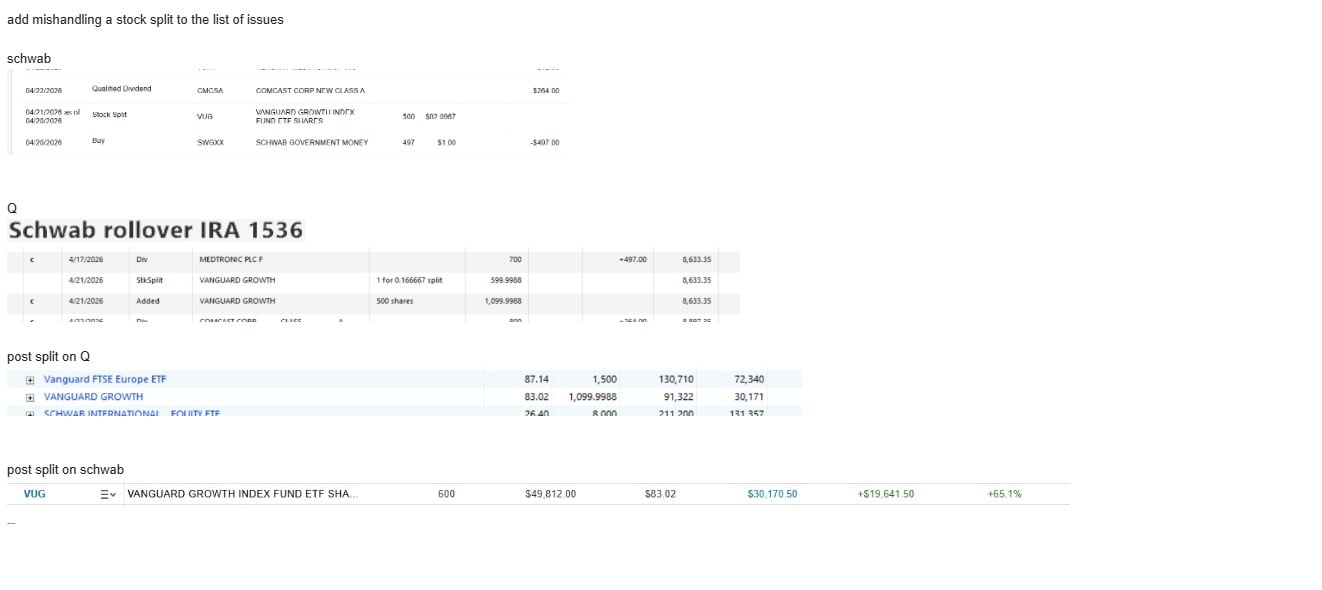Screen dimensions: 1322x590
Task: Click the cleared 'c' marker in Medtronic row
Action: (33, 260)
